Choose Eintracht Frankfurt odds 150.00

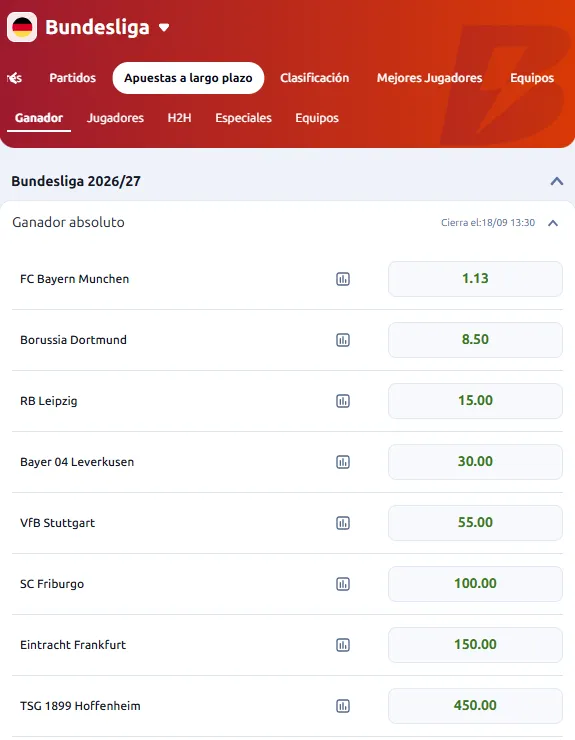(475, 645)
